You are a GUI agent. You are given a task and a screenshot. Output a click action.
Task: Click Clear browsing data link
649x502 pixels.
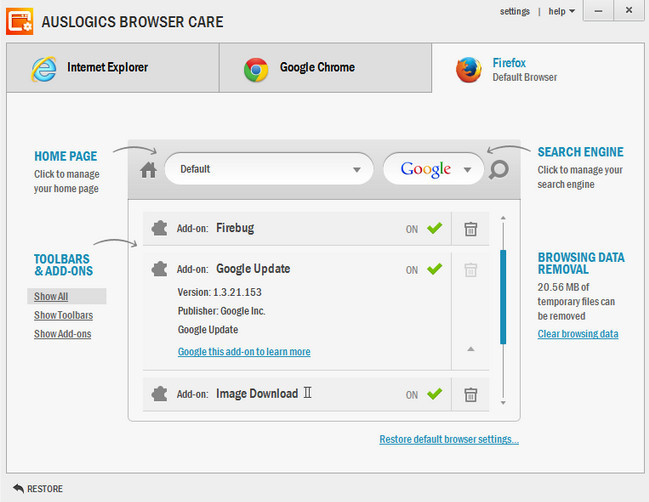point(578,334)
